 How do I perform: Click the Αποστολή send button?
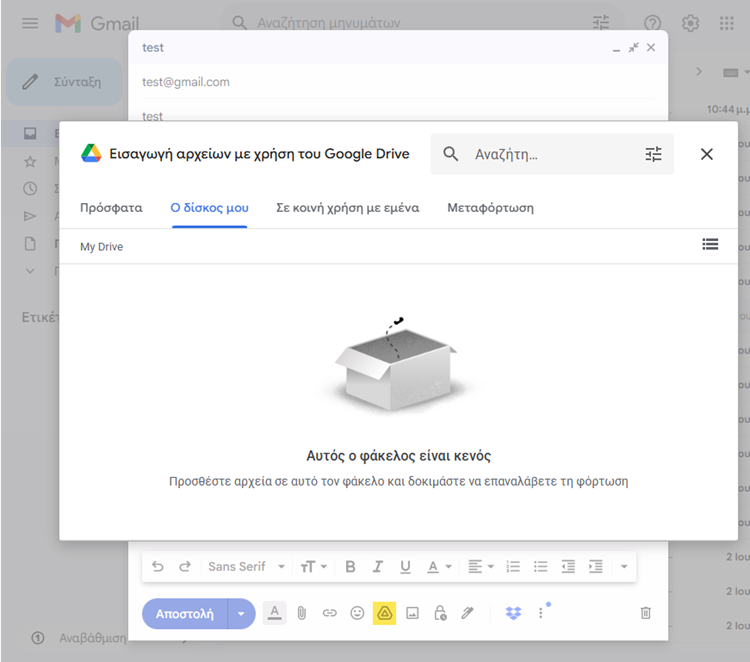coord(185,614)
